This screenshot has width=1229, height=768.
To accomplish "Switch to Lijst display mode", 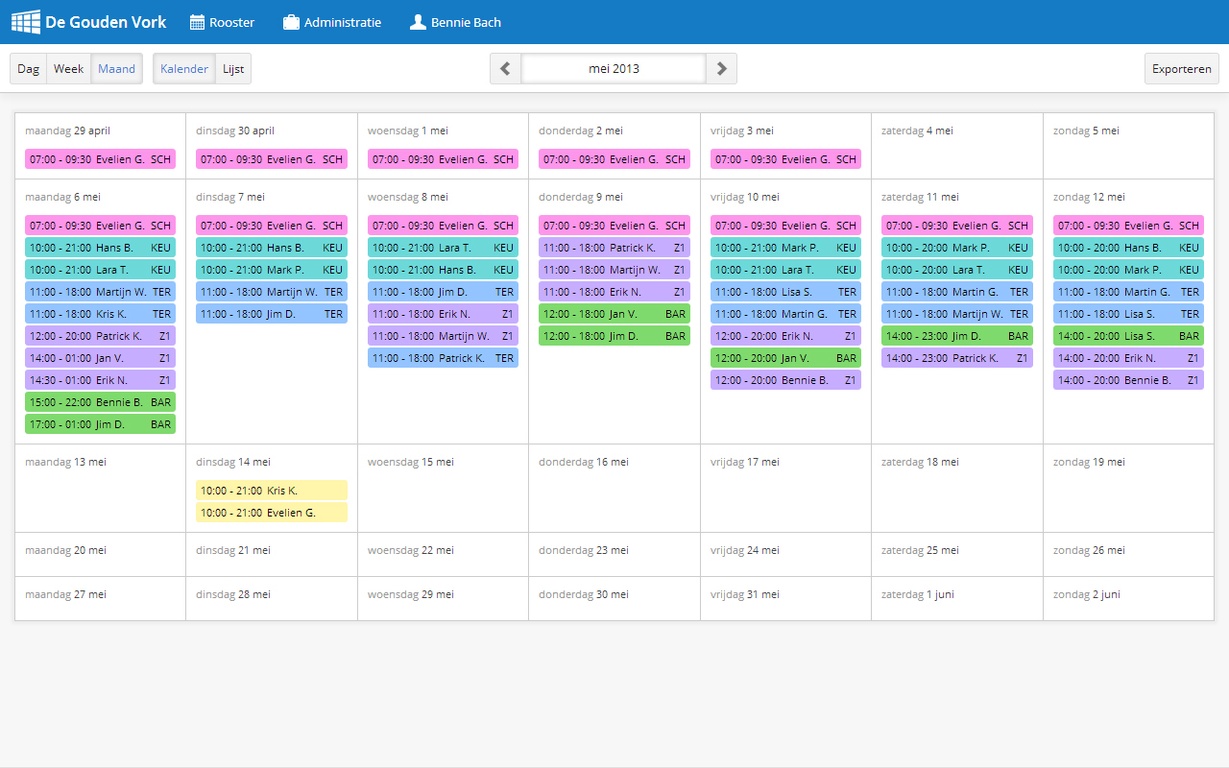I will tap(233, 69).
